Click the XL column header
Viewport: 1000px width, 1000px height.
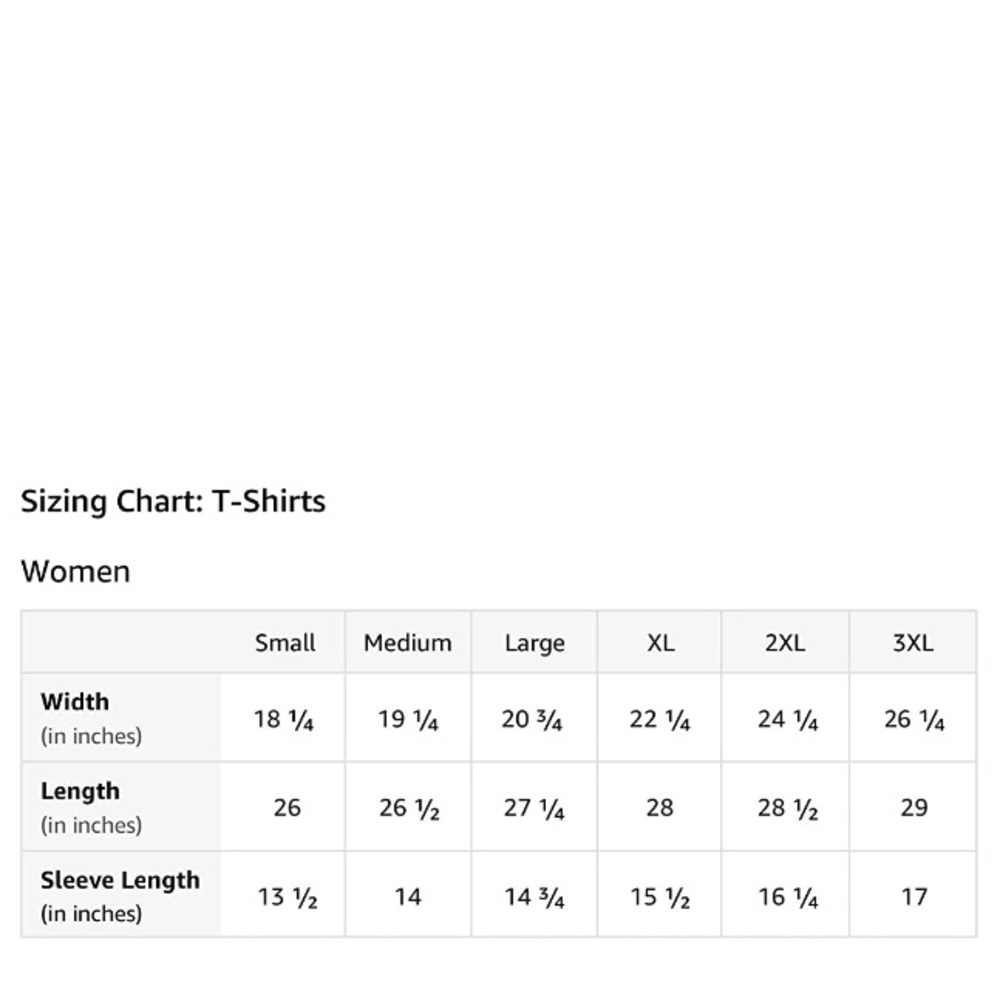click(x=660, y=642)
